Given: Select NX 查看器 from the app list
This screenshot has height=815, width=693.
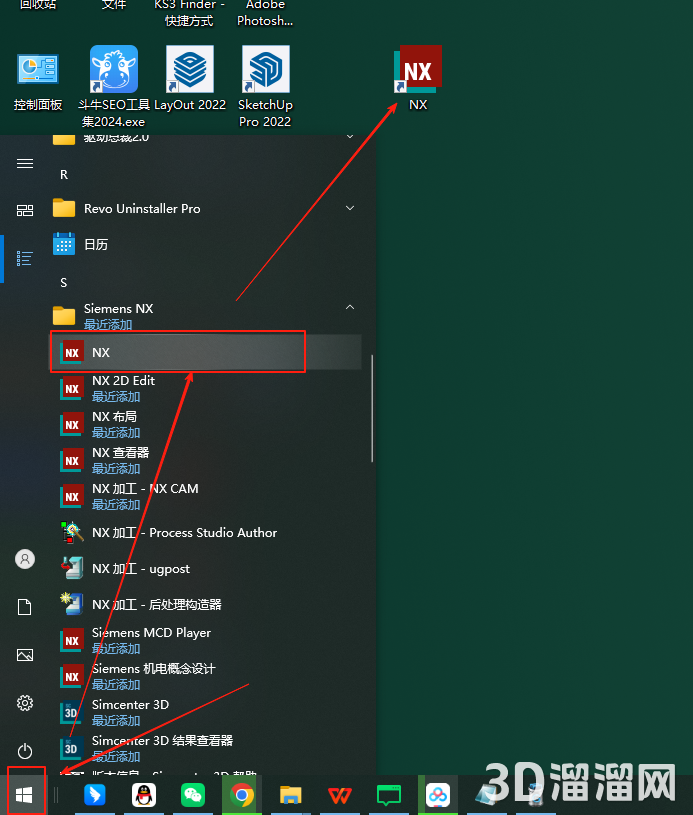Looking at the screenshot, I should point(120,460).
